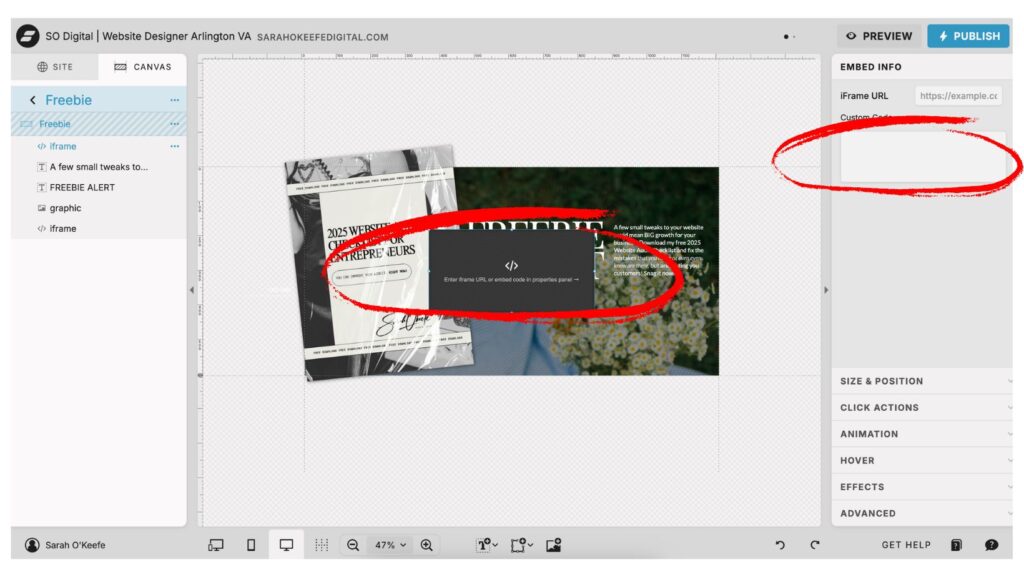This screenshot has width=1024, height=577.
Task: Expand the Effects section
Action: [921, 487]
